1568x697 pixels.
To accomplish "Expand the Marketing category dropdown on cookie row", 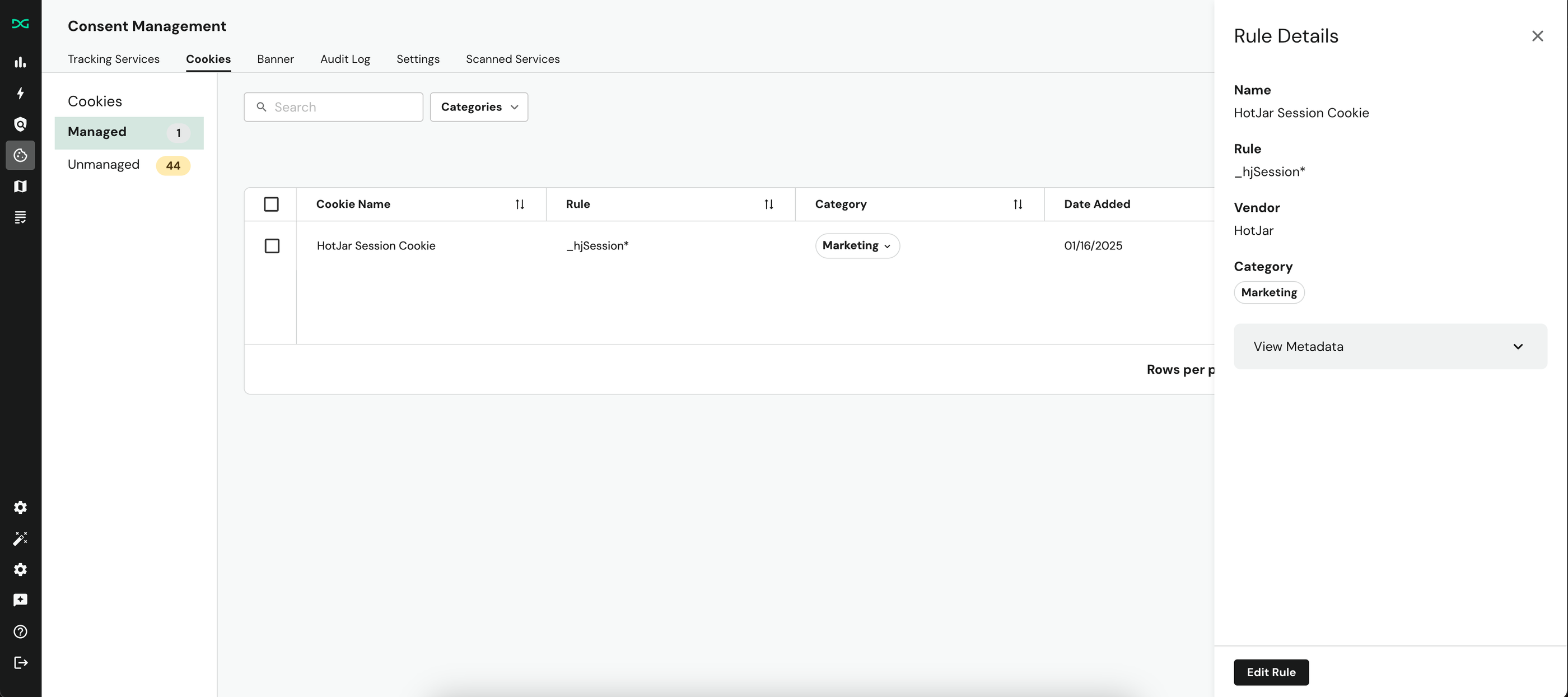I will [856, 245].
